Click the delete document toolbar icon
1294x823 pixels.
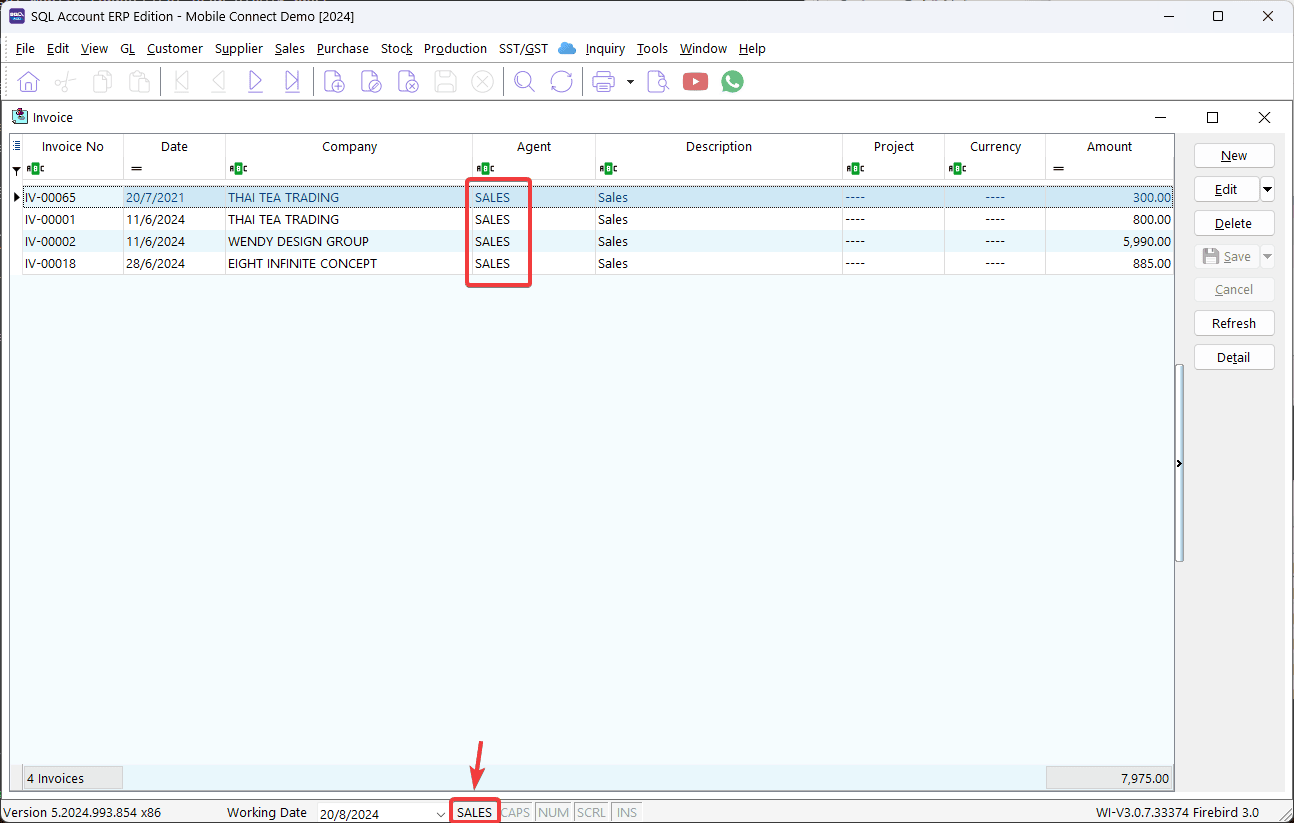tap(408, 82)
